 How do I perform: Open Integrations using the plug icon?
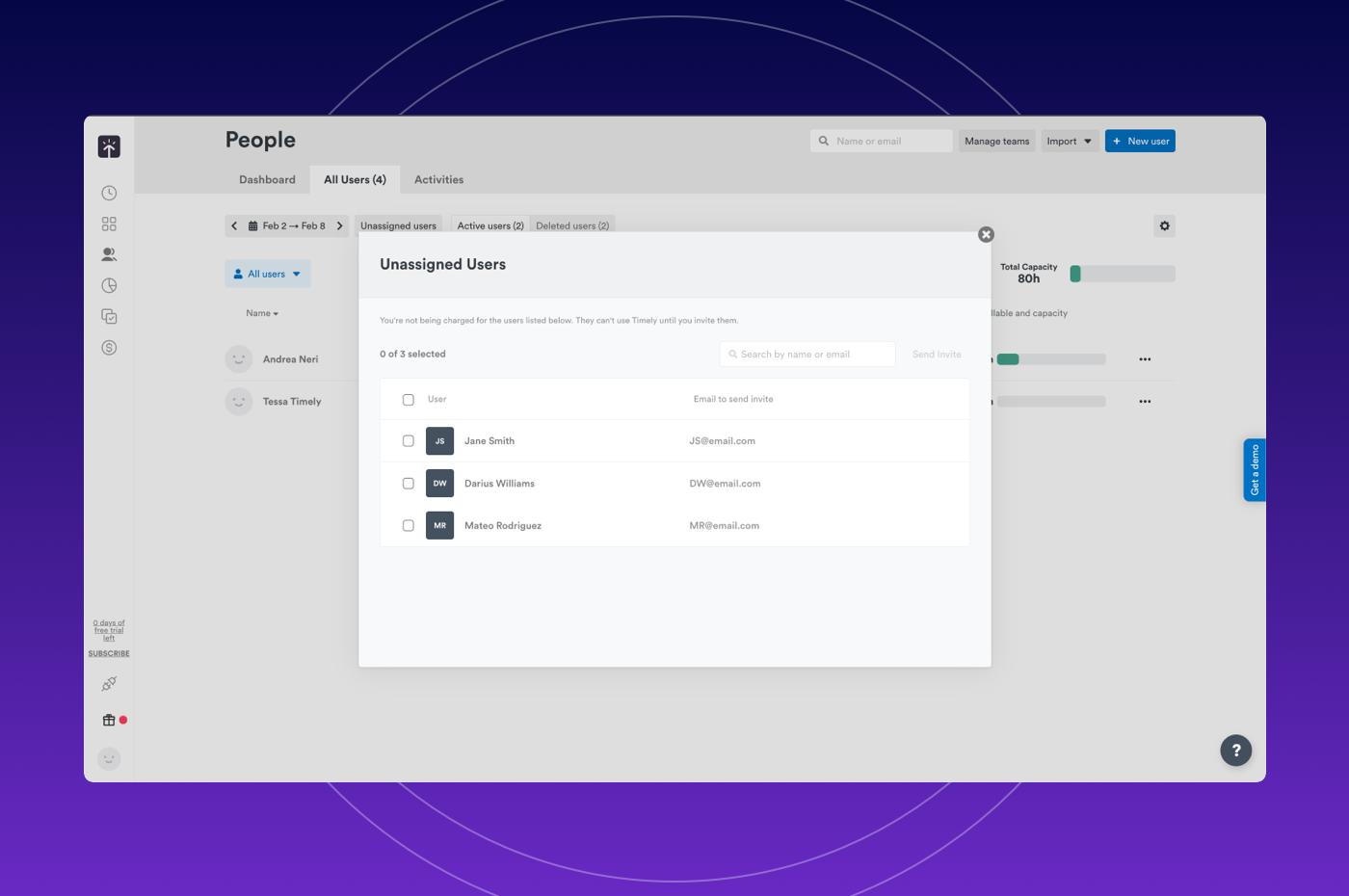tap(109, 683)
